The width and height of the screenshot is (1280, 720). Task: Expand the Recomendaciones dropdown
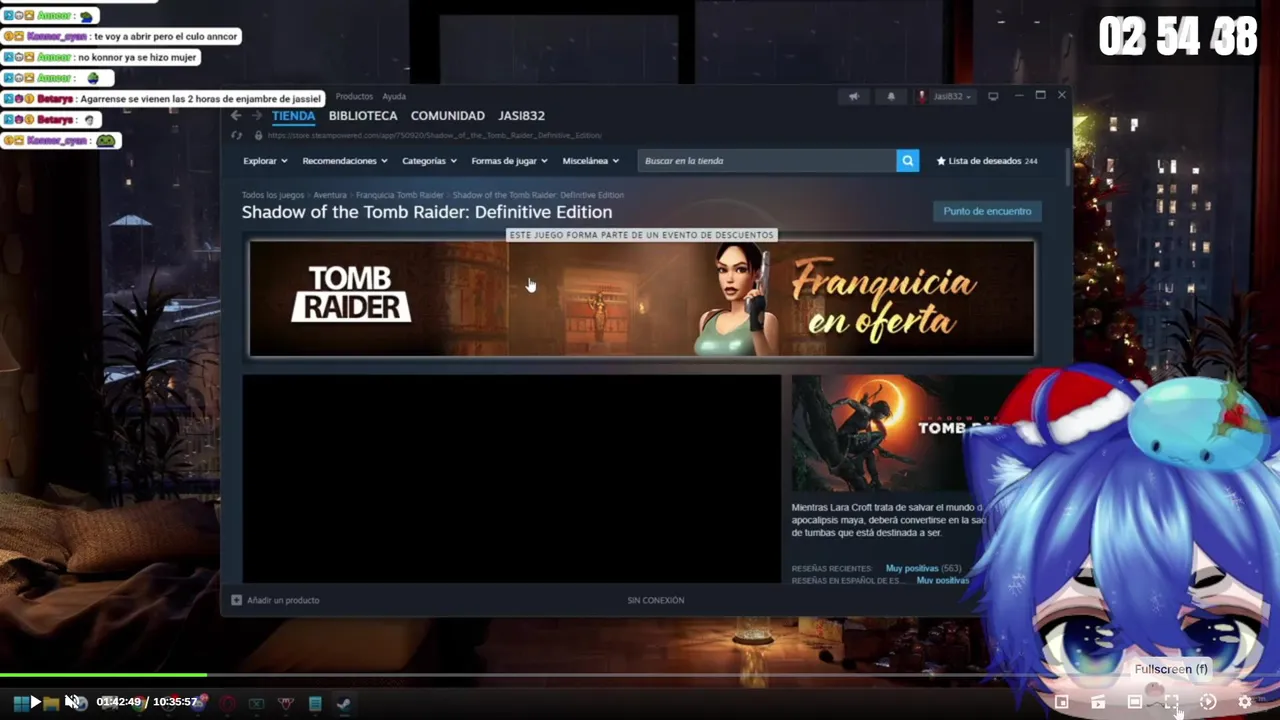[x=345, y=161]
